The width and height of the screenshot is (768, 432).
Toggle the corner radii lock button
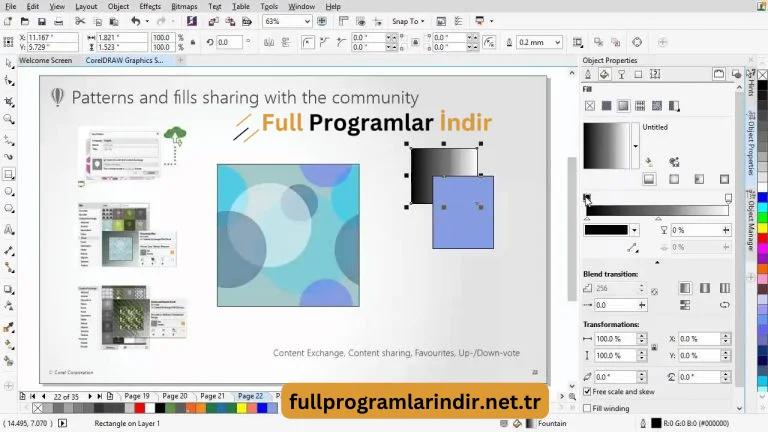tap(415, 42)
